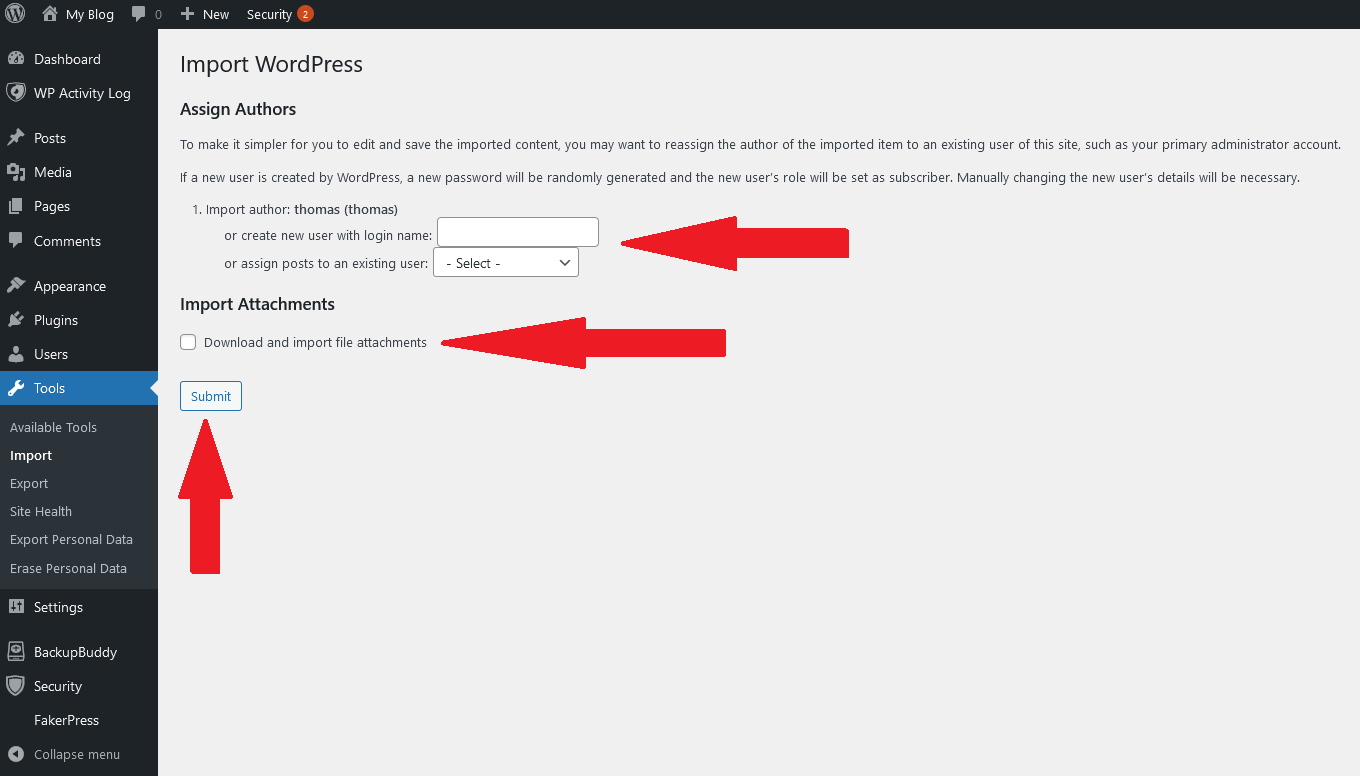
Task: Click 'or assign posts to an existing user' label
Action: click(326, 263)
